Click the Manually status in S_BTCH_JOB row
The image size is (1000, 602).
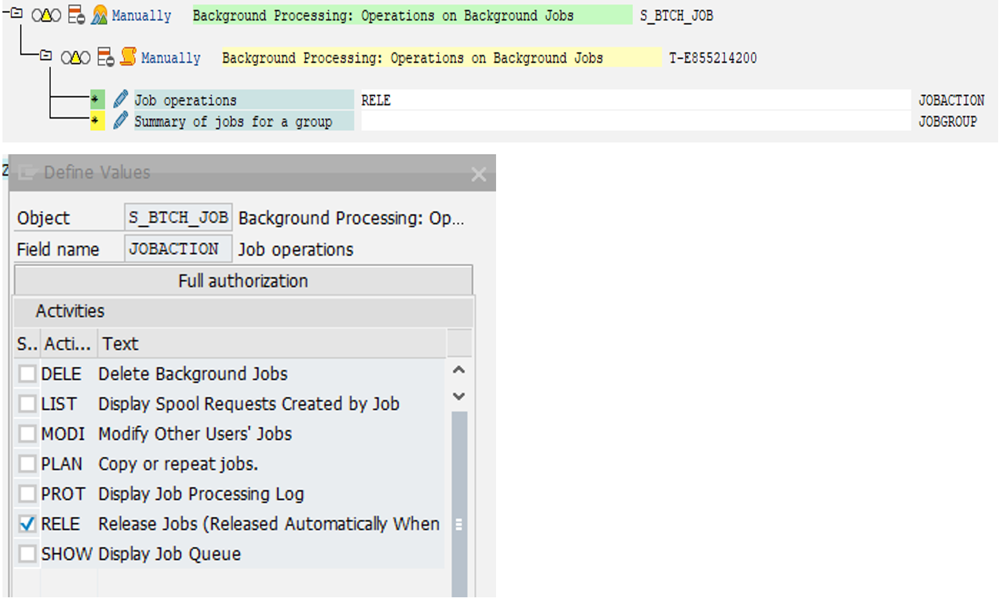point(142,15)
